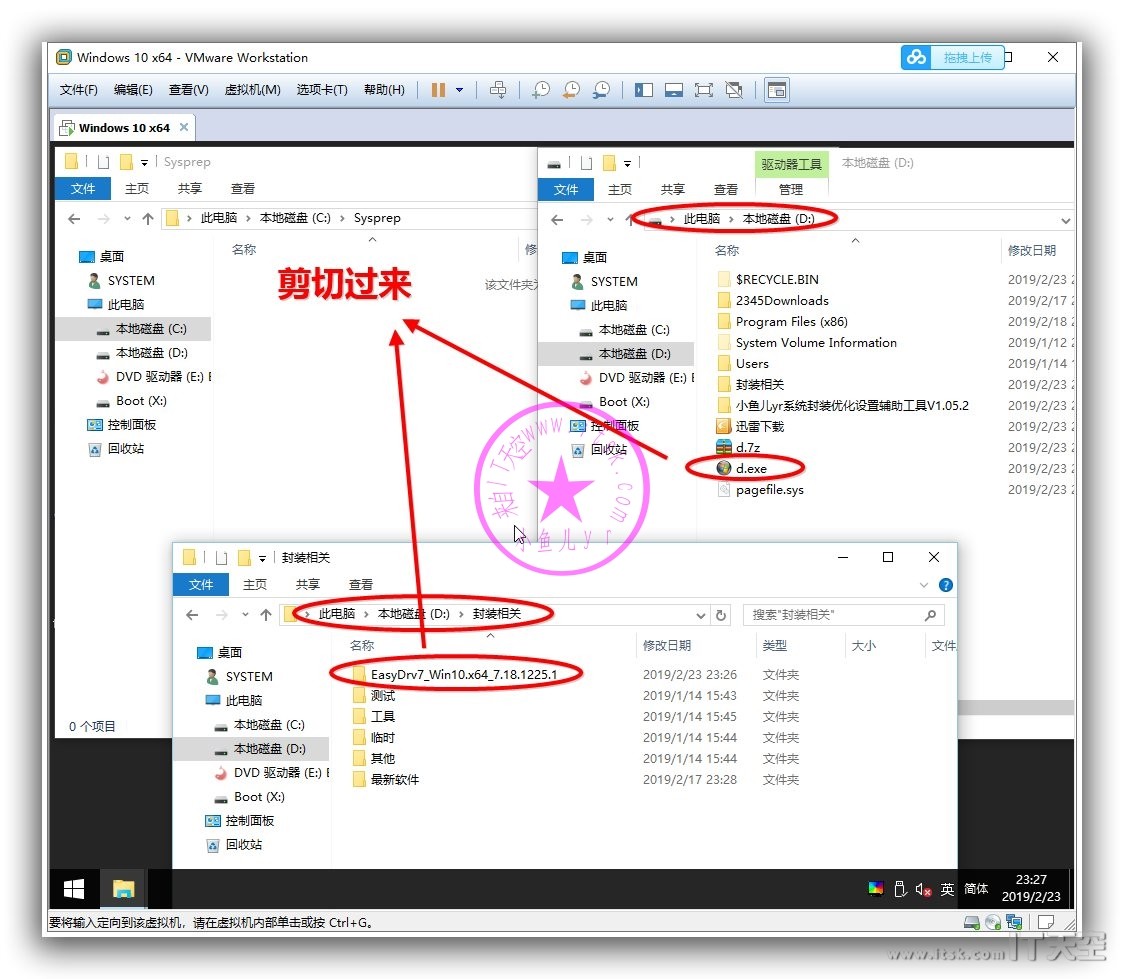This screenshot has width=1124, height=979.
Task: Open the power options dropdown arrow beside pause
Action: [459, 90]
